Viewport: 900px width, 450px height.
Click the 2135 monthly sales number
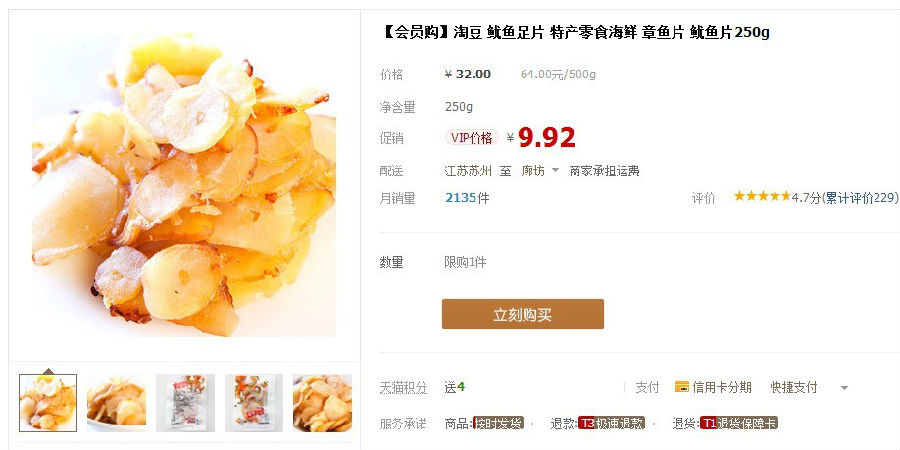461,198
